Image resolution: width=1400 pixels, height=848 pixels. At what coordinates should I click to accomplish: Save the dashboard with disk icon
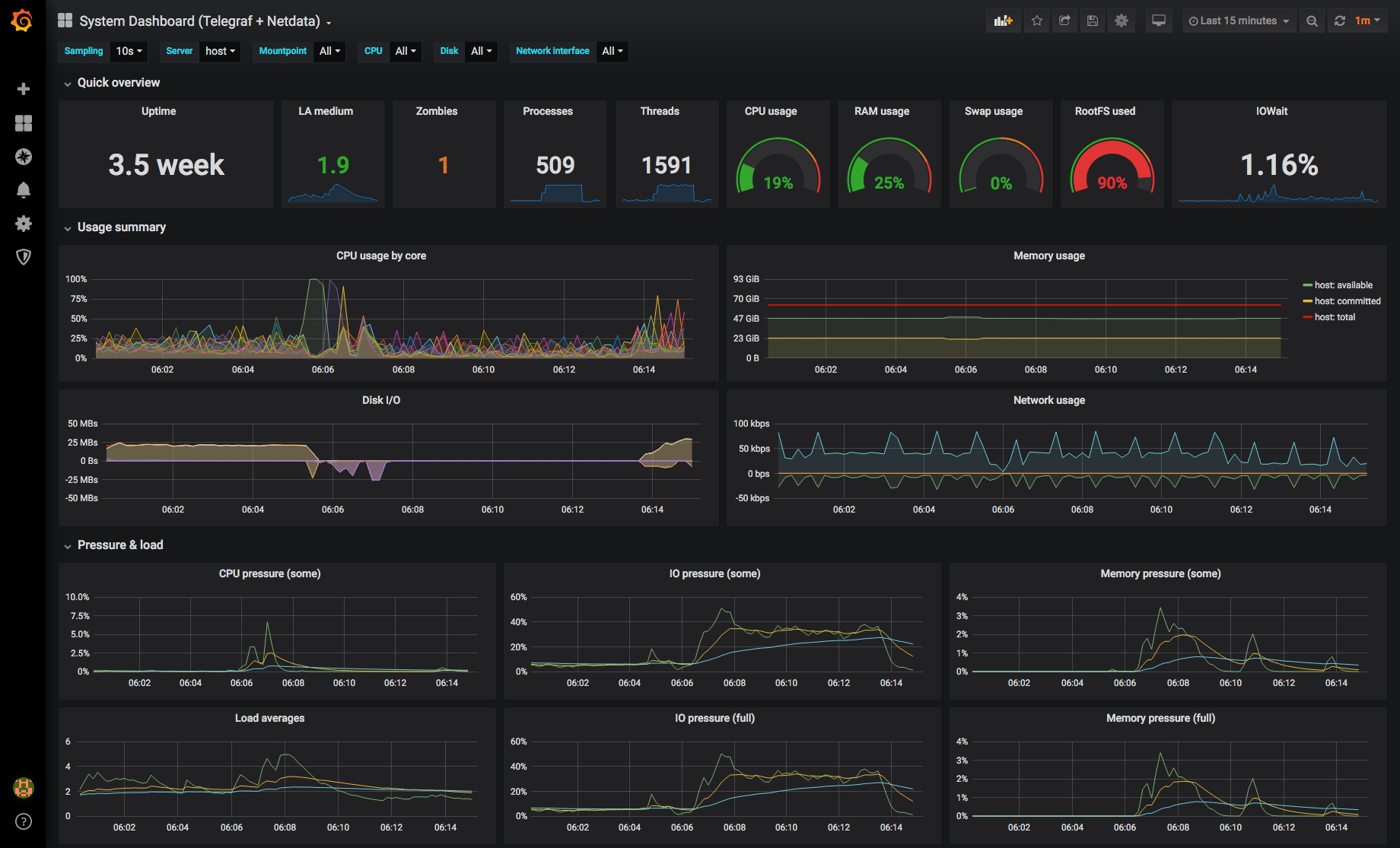(1093, 21)
